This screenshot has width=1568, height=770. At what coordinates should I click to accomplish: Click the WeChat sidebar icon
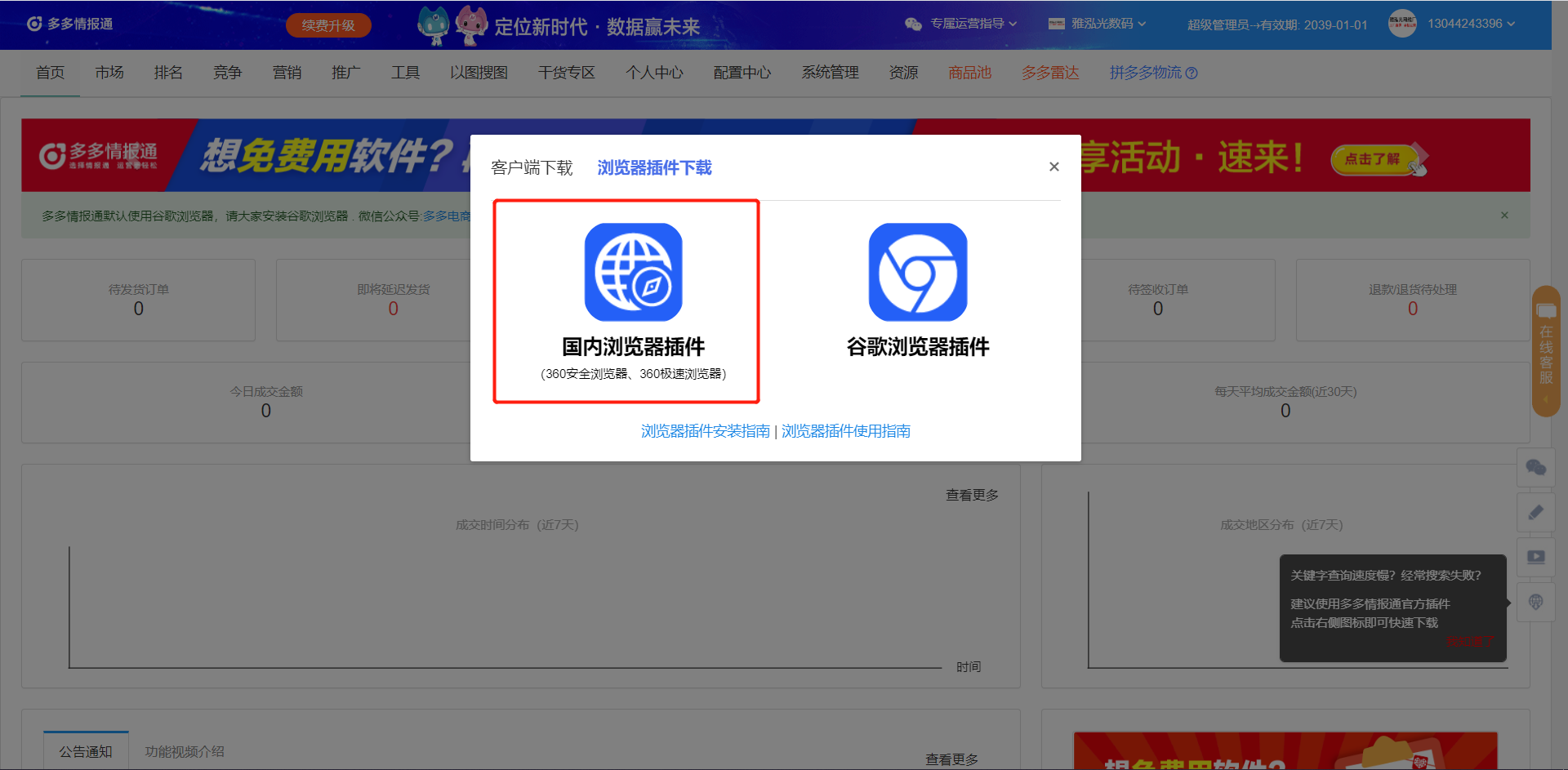(x=1535, y=467)
